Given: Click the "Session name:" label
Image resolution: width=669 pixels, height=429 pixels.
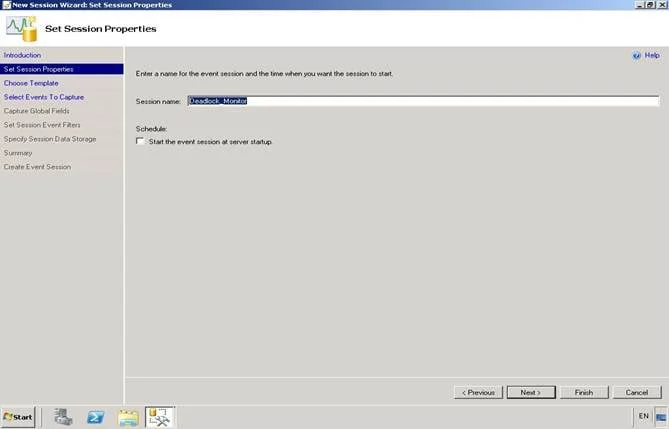Looking at the screenshot, I should [x=158, y=102].
